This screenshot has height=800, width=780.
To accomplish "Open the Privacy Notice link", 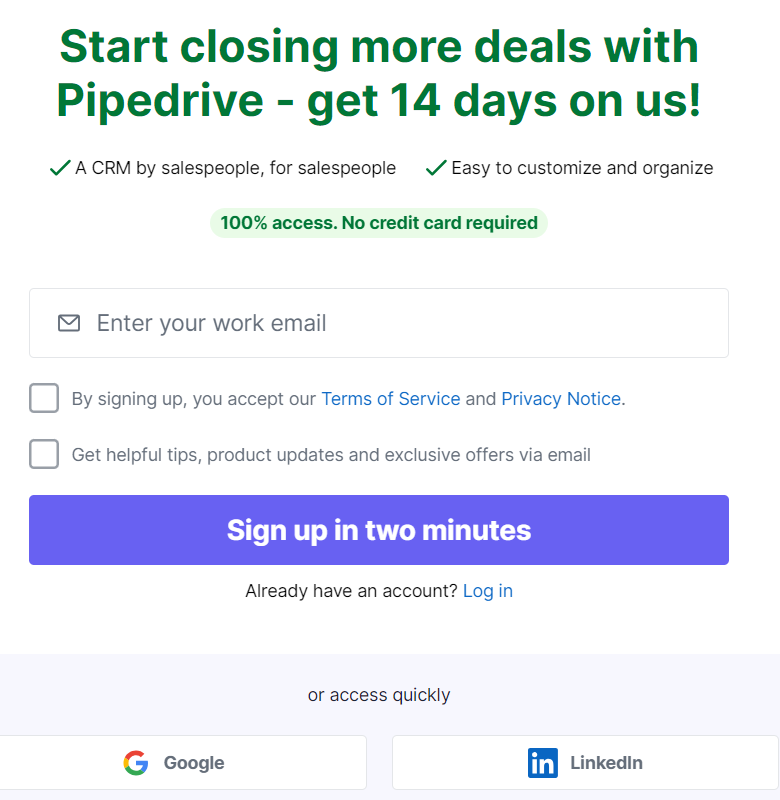I will tap(561, 398).
